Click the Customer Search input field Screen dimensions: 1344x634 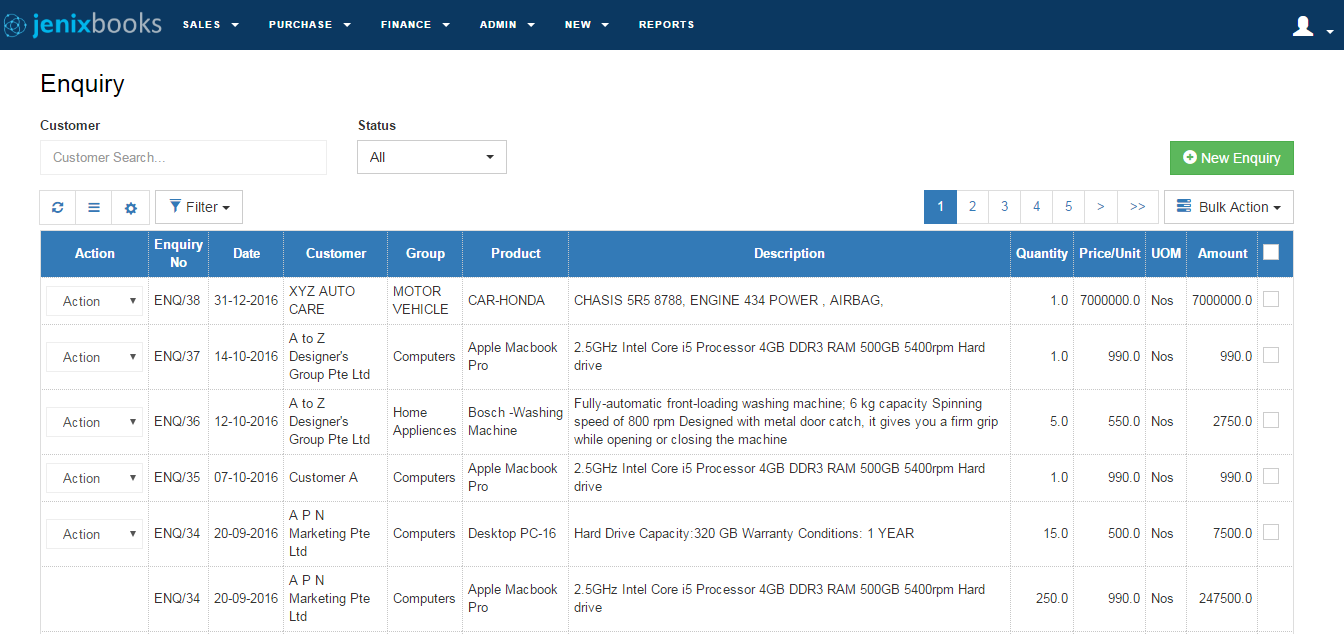pyautogui.click(x=183, y=157)
